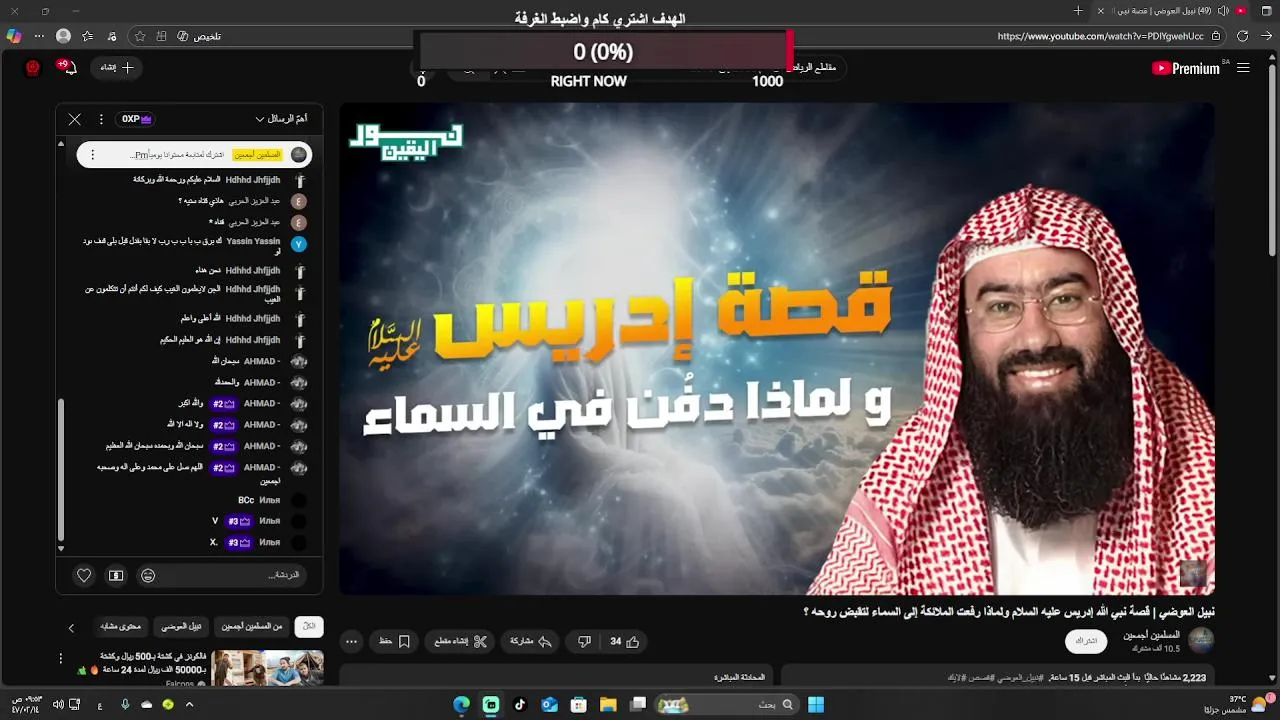Save the video with bookmark button
This screenshot has height=720, width=1280.
point(395,641)
